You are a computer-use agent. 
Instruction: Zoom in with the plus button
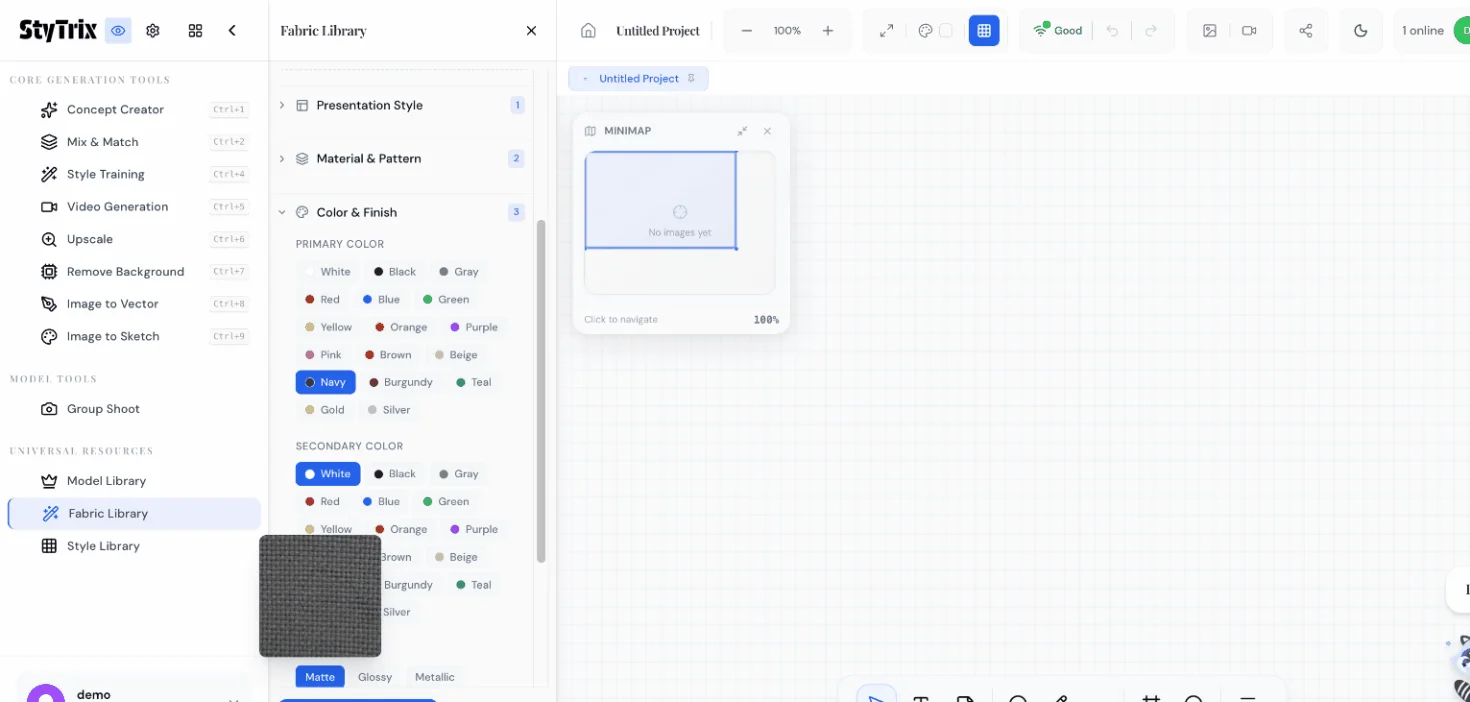pos(828,31)
